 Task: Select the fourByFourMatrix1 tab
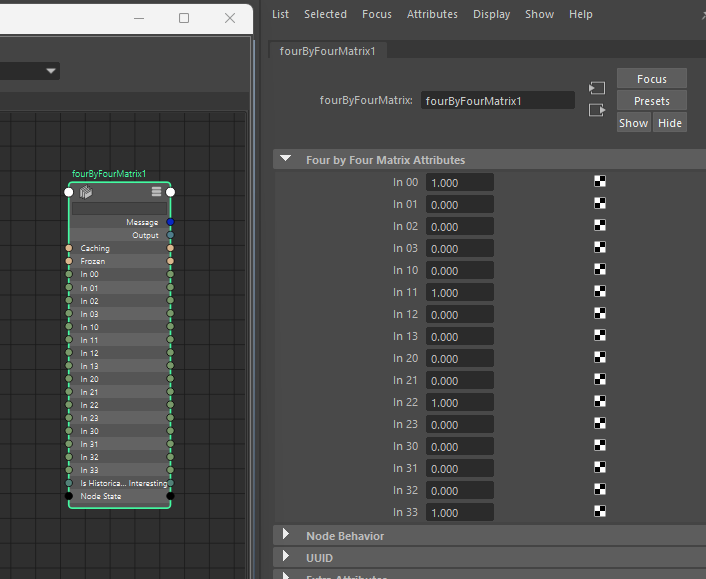327,50
